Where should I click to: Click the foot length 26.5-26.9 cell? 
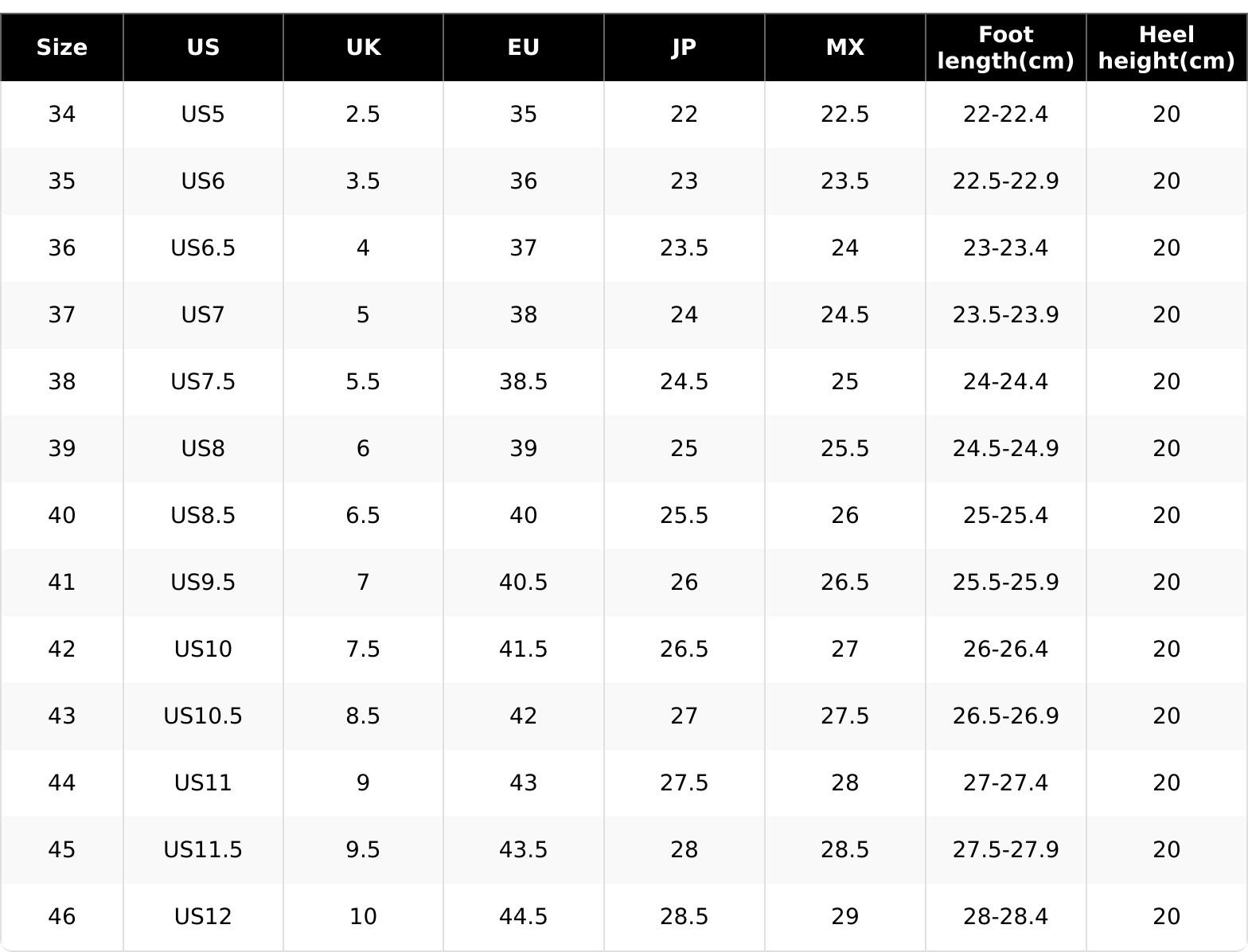(1005, 716)
